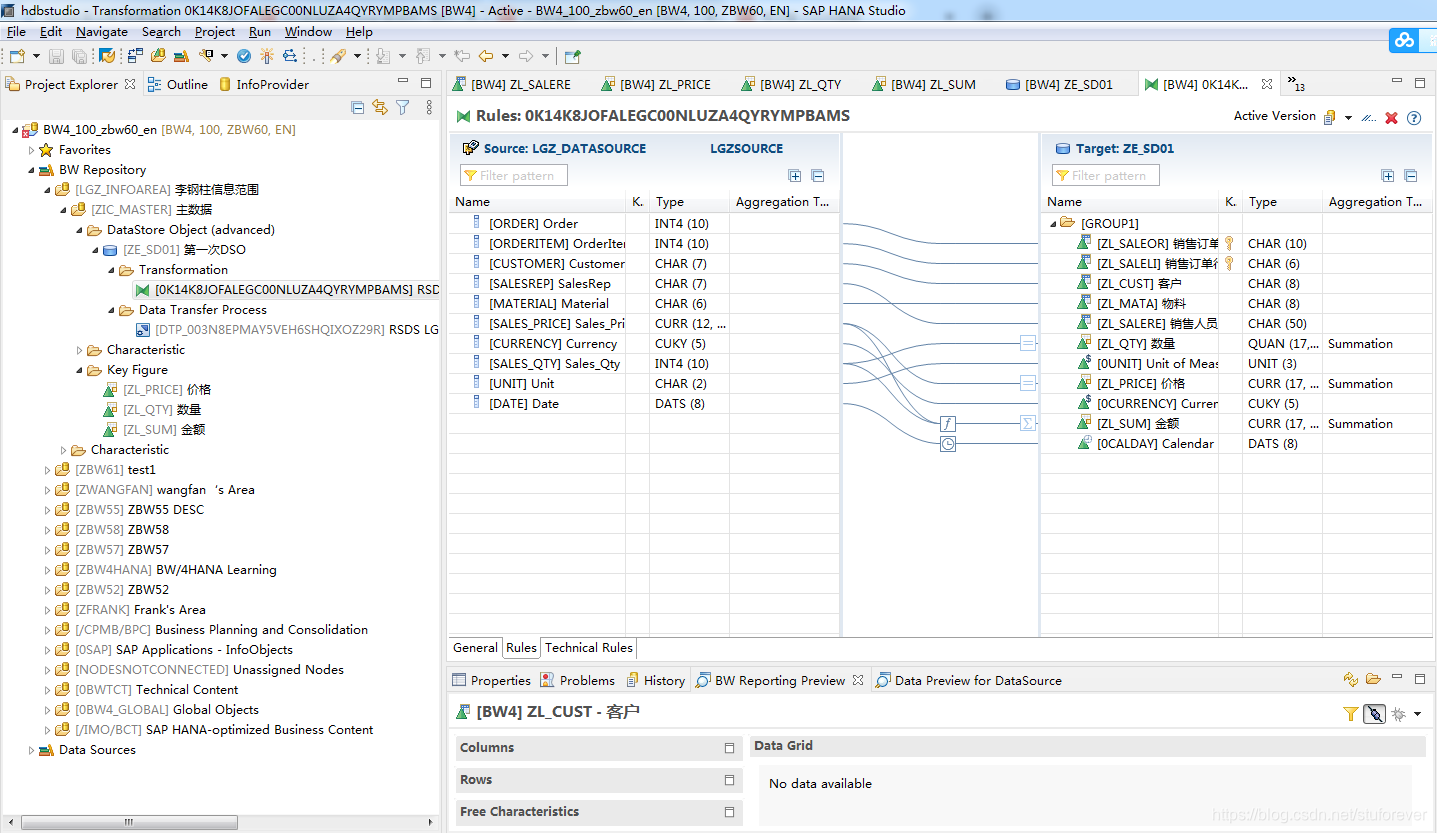Click the Target filter pattern input field

(x=1106, y=176)
